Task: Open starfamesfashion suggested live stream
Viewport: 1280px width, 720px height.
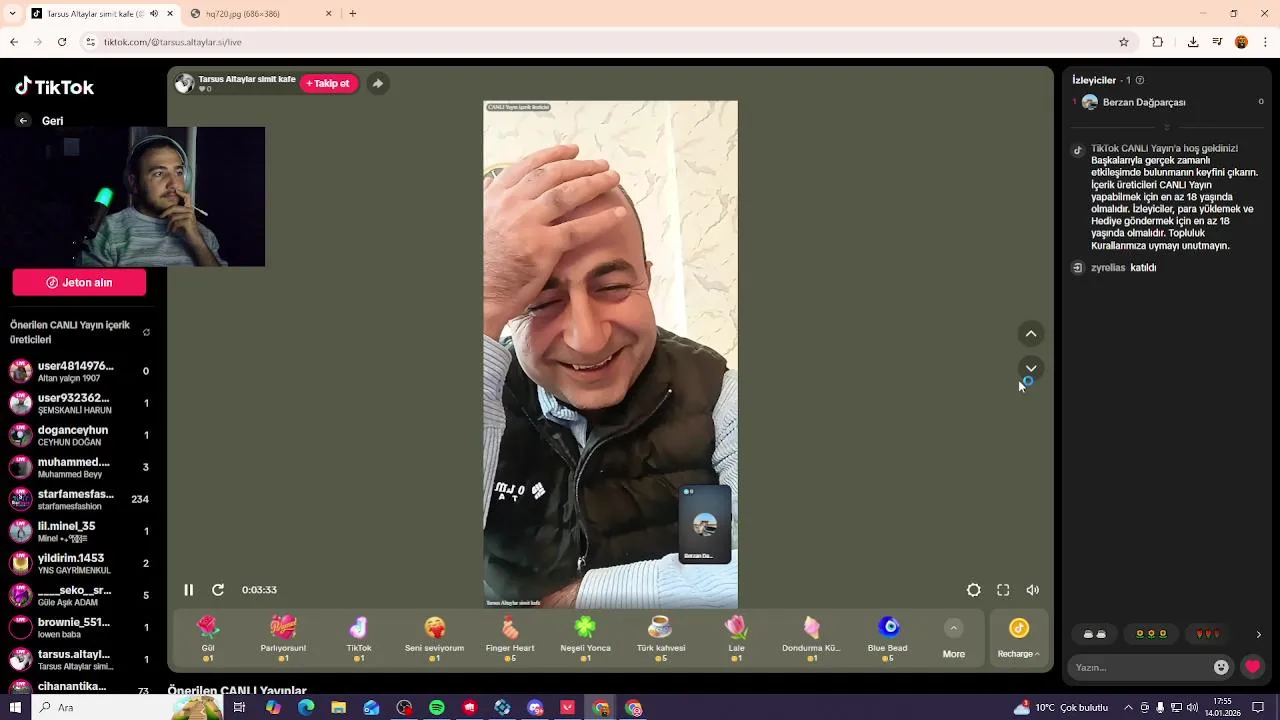Action: click(79, 499)
